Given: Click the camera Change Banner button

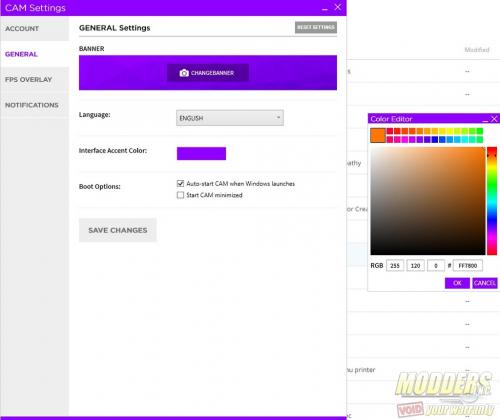Looking at the screenshot, I should pyautogui.click(x=208, y=73).
